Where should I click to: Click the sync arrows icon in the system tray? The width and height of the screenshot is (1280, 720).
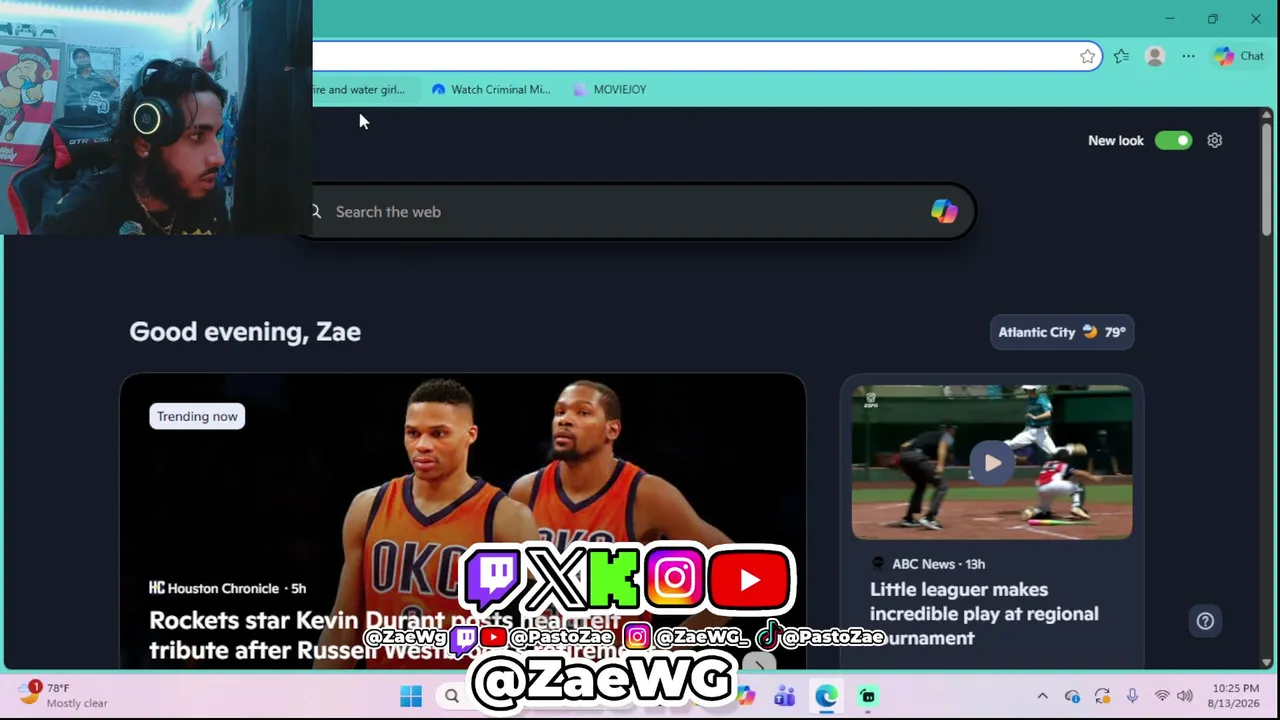click(1102, 696)
